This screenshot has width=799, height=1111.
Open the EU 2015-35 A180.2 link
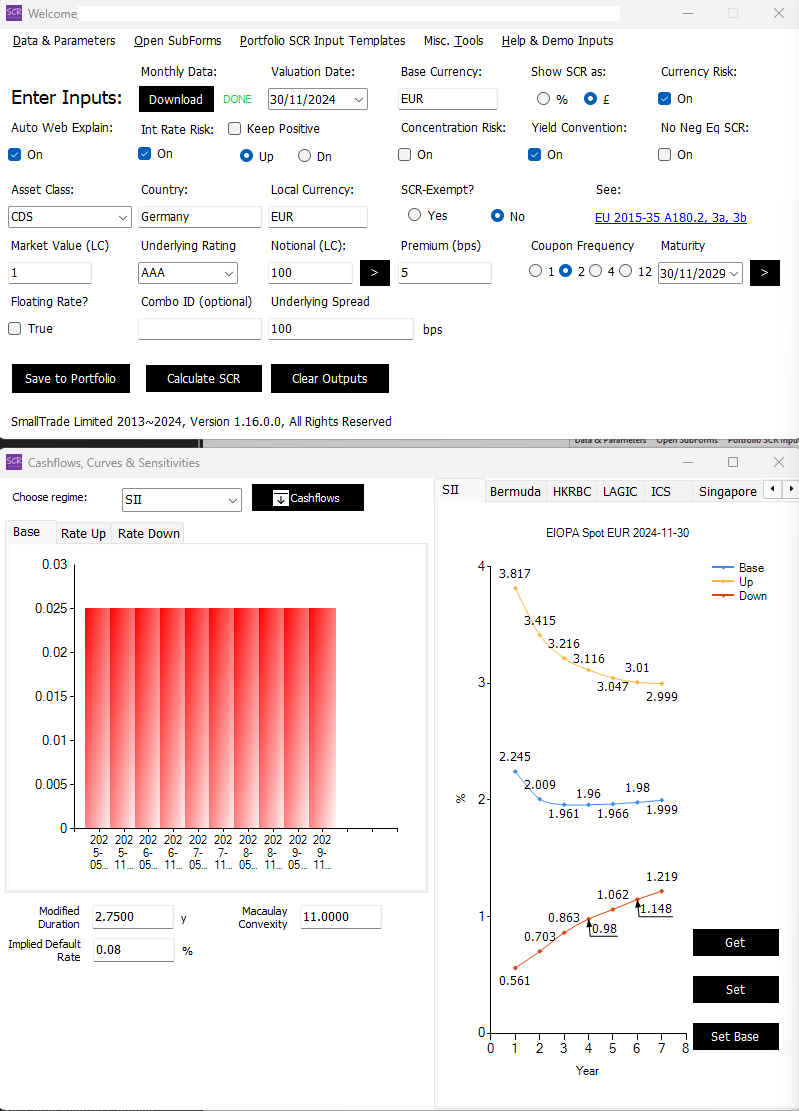tap(670, 217)
